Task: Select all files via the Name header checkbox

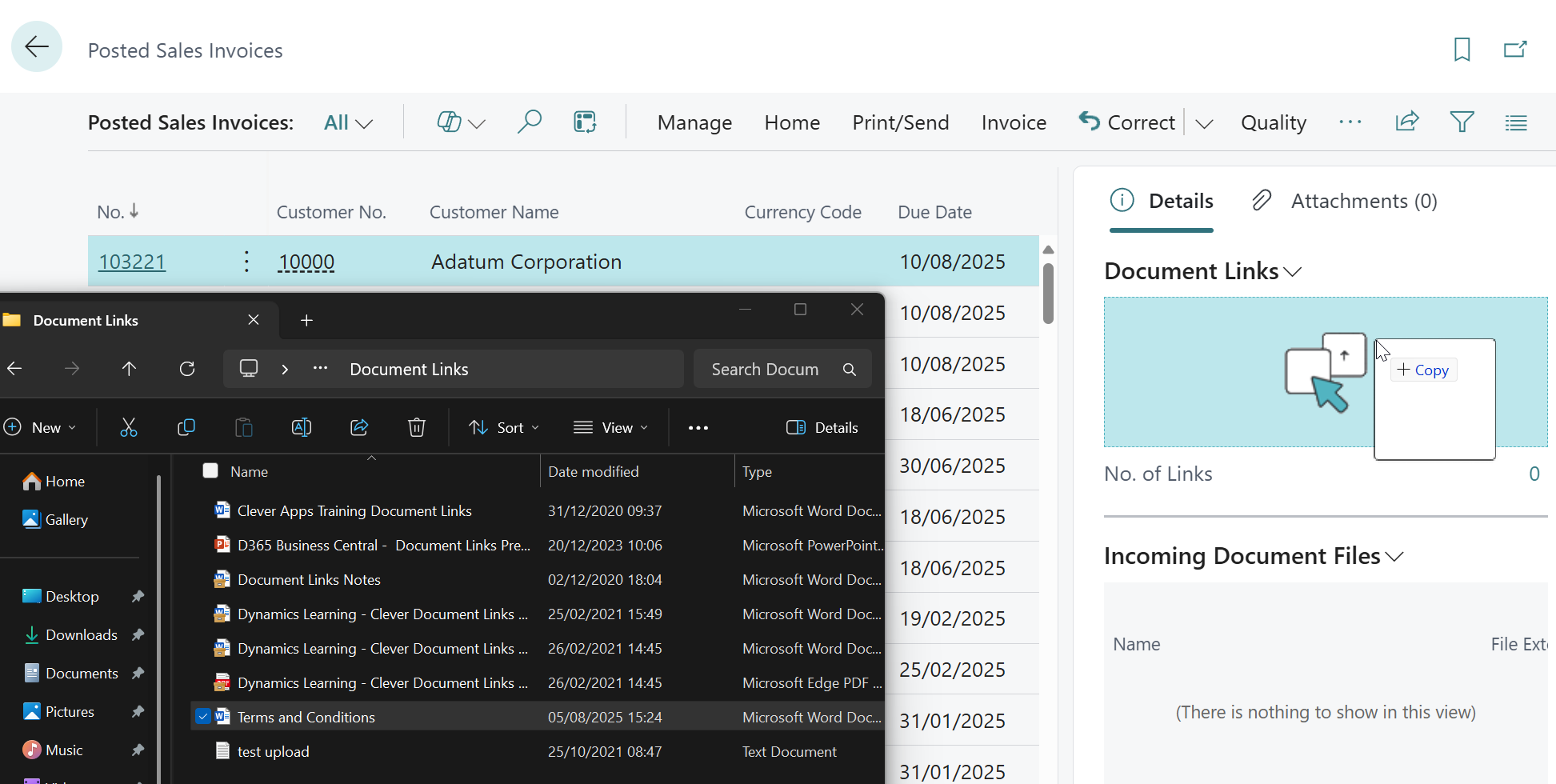Action: 210,470
